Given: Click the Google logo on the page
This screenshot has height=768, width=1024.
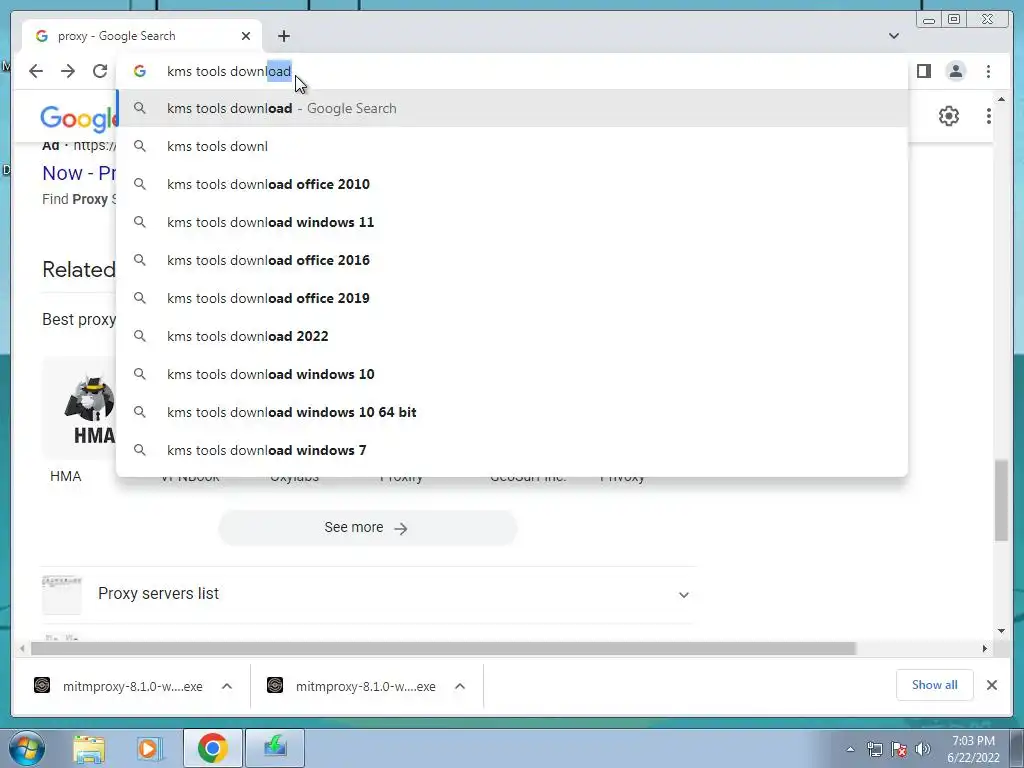Looking at the screenshot, I should [78, 118].
